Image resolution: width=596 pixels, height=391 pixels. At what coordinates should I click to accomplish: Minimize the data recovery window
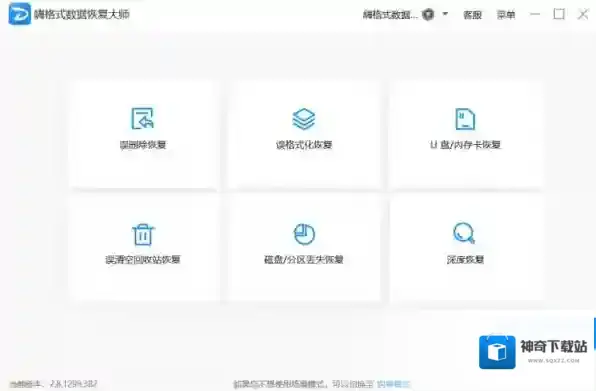click(535, 14)
